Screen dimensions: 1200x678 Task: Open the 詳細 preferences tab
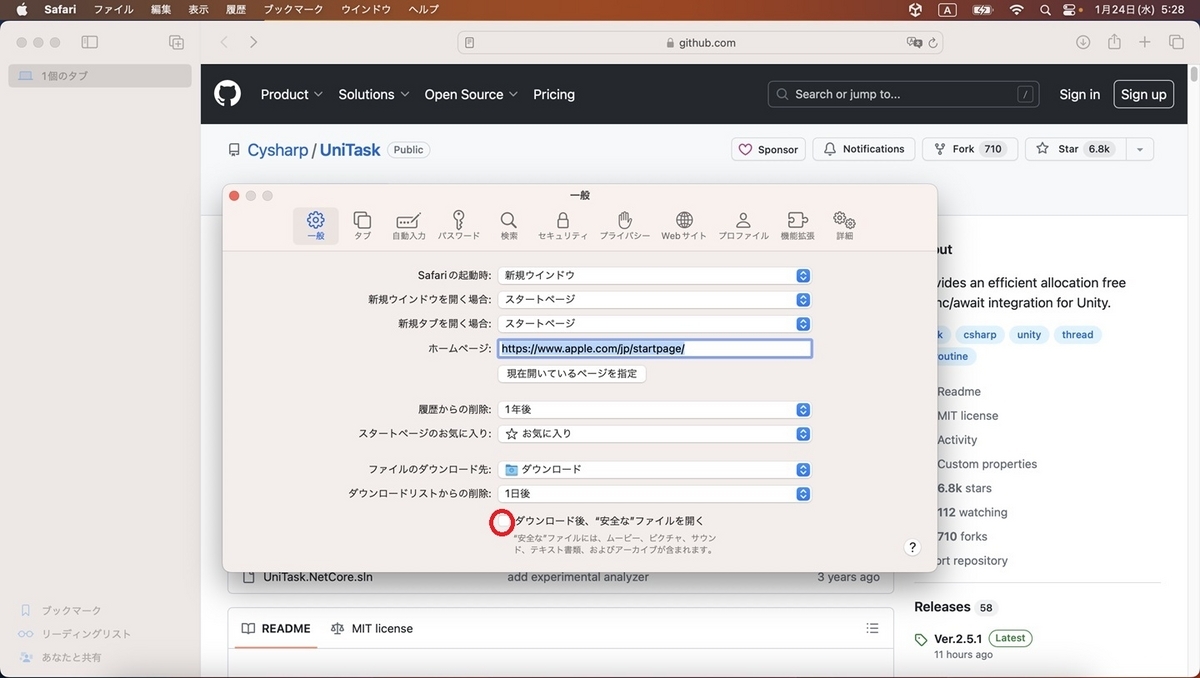pos(845,226)
